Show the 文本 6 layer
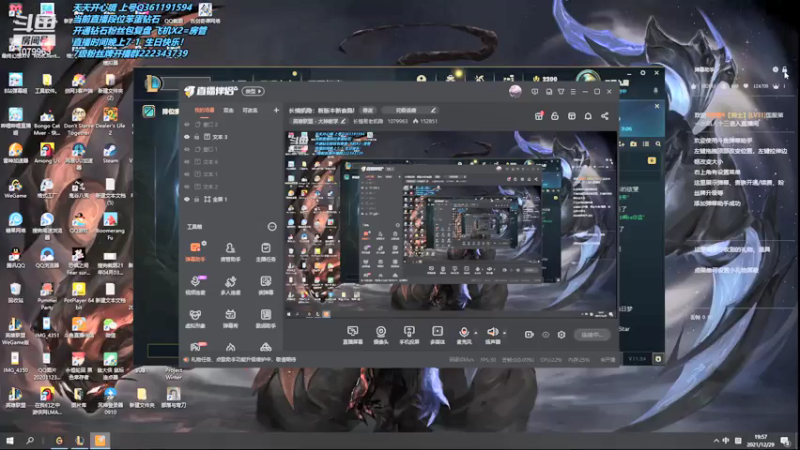Image resolution: width=800 pixels, height=450 pixels. point(187,162)
